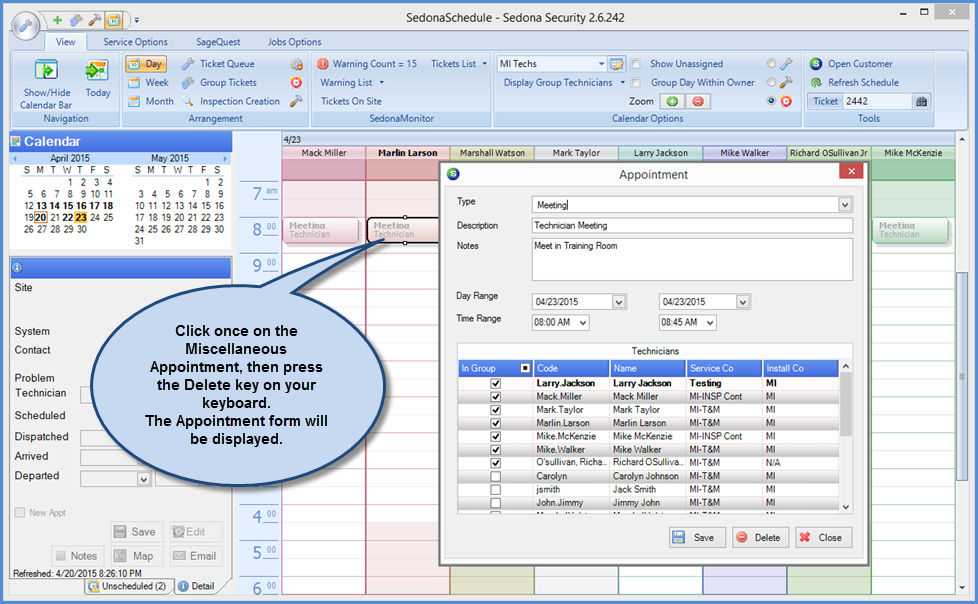Switch the calendar to Week view
The width and height of the screenshot is (978, 604).
[150, 82]
